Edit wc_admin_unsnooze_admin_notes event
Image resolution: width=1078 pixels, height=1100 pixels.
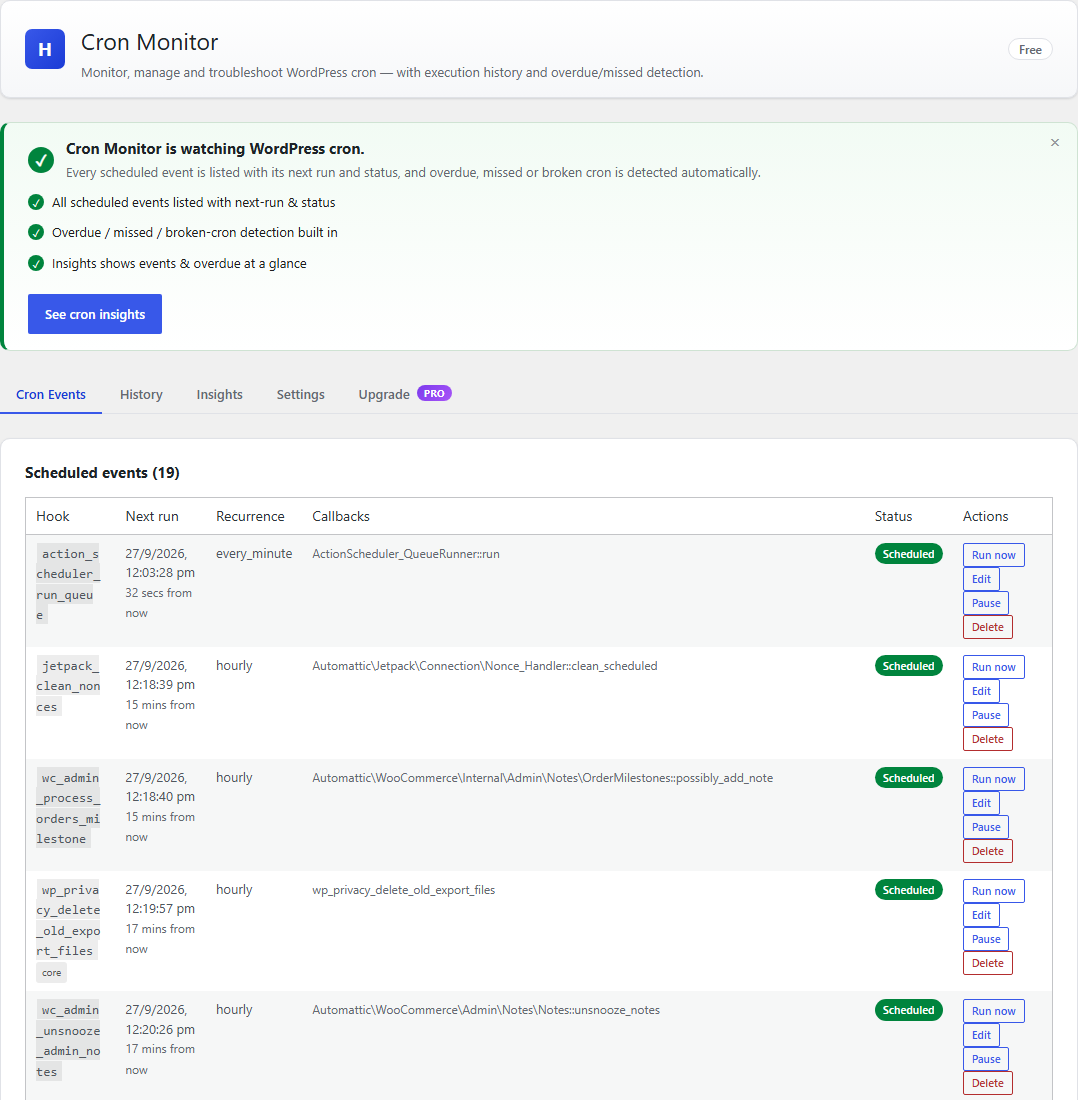(981, 1035)
